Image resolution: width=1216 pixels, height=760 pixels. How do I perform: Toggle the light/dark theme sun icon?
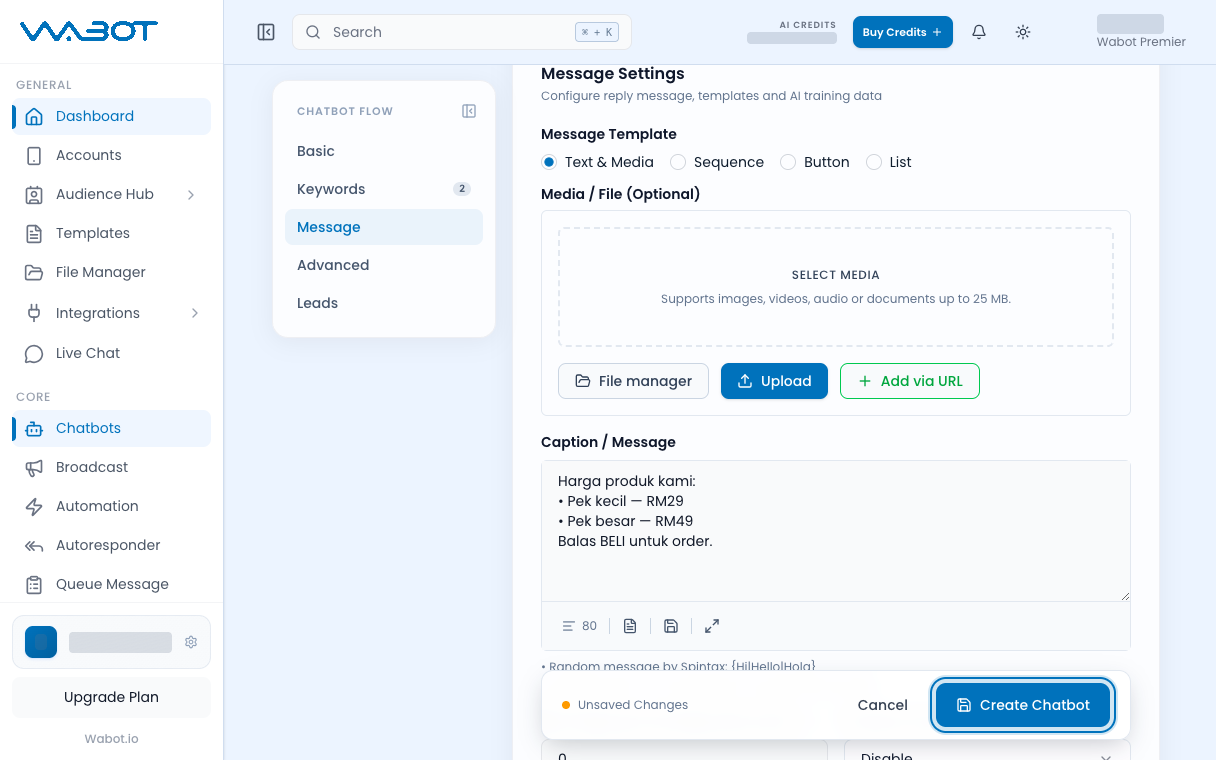coord(1023,32)
